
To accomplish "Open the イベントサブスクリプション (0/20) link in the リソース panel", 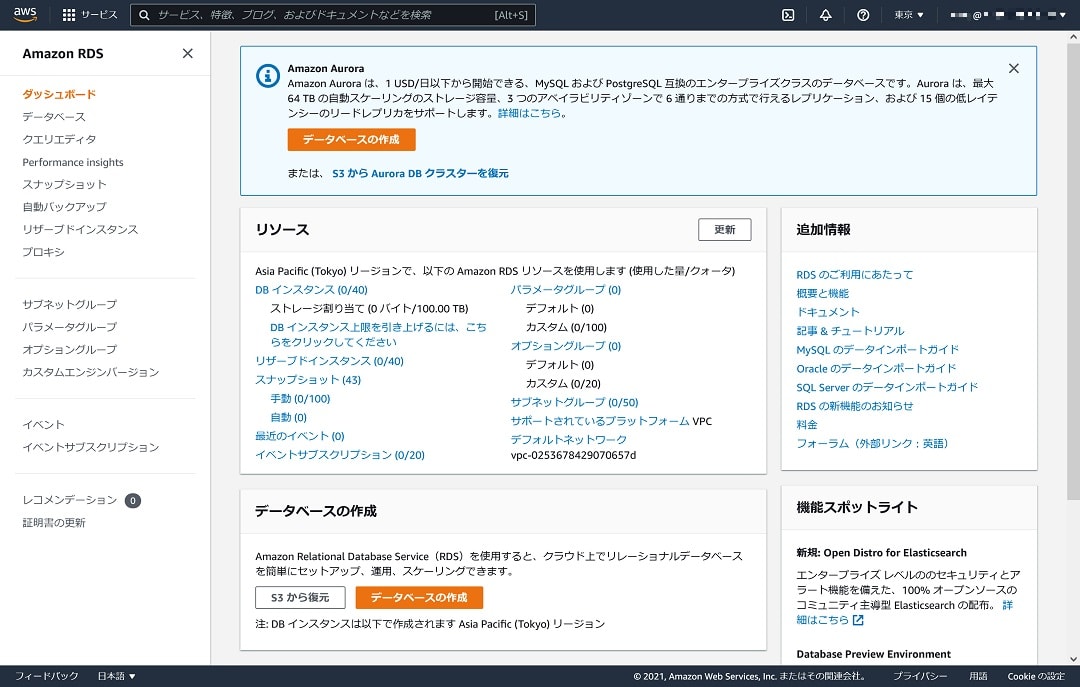I will click(340, 455).
